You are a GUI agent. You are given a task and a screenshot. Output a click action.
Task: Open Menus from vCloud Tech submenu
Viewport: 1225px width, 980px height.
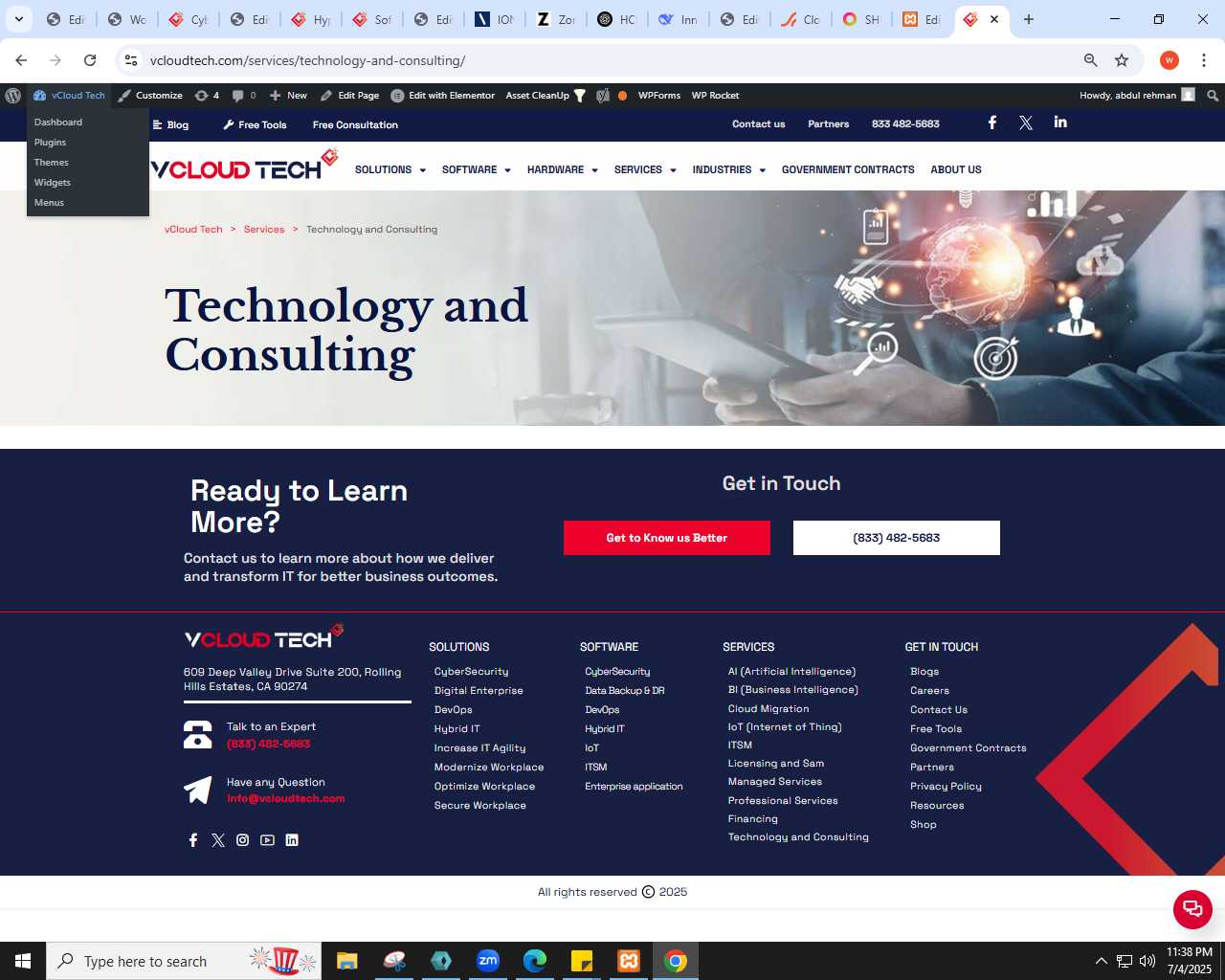[x=50, y=203]
